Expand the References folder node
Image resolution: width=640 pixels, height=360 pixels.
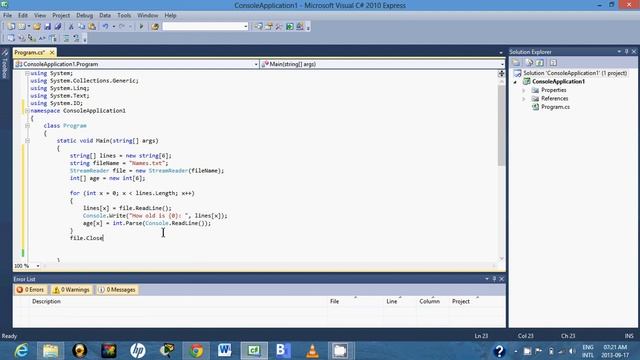click(x=524, y=99)
